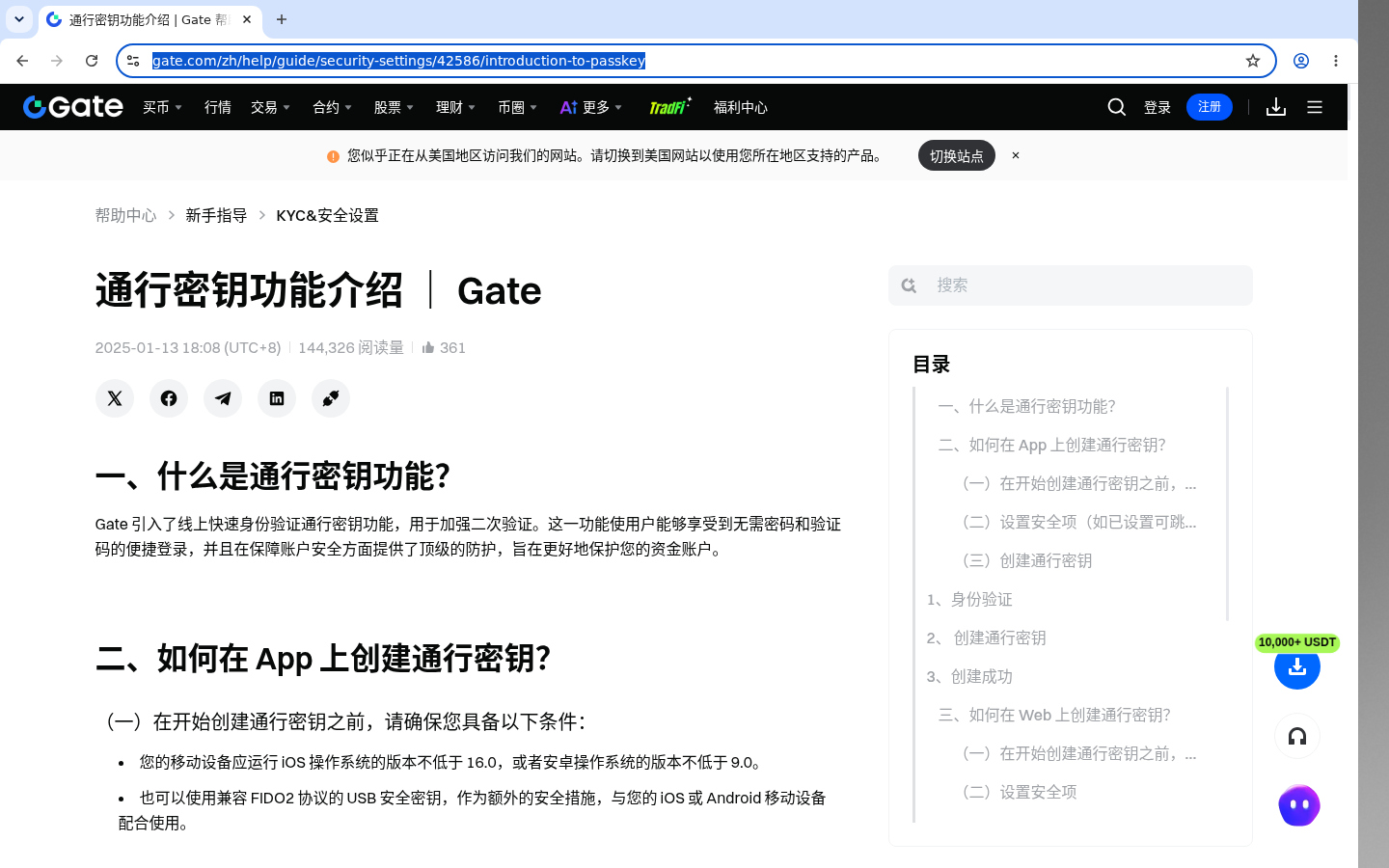The image size is (1389, 868).
Task: Open 福利中心 in the navigation
Action: [x=741, y=107]
